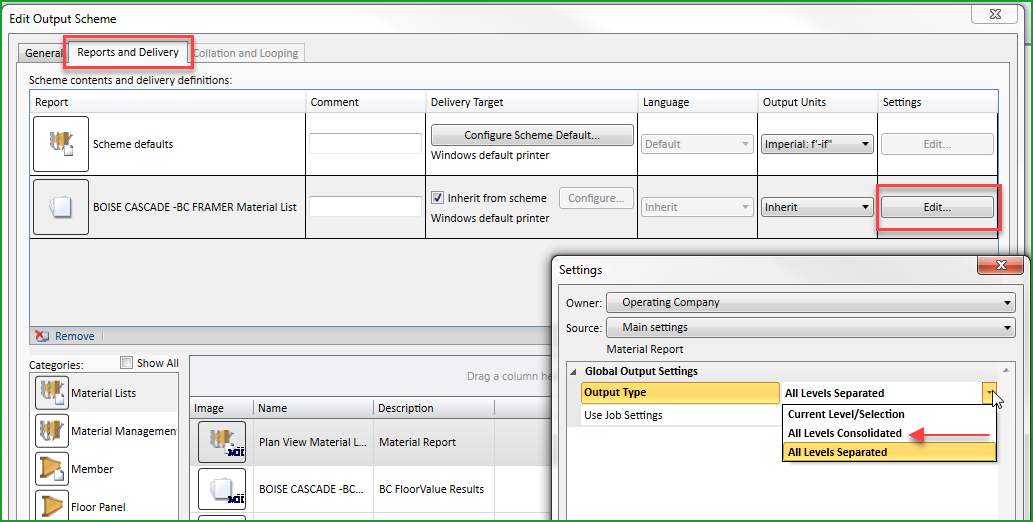Click the Name column header in reports list
The width and height of the screenshot is (1033, 522).
pyautogui.click(x=312, y=408)
